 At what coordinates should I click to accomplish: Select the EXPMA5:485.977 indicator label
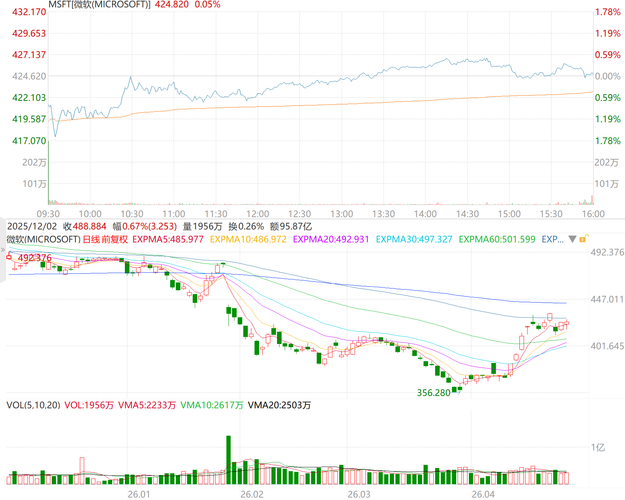point(168,239)
